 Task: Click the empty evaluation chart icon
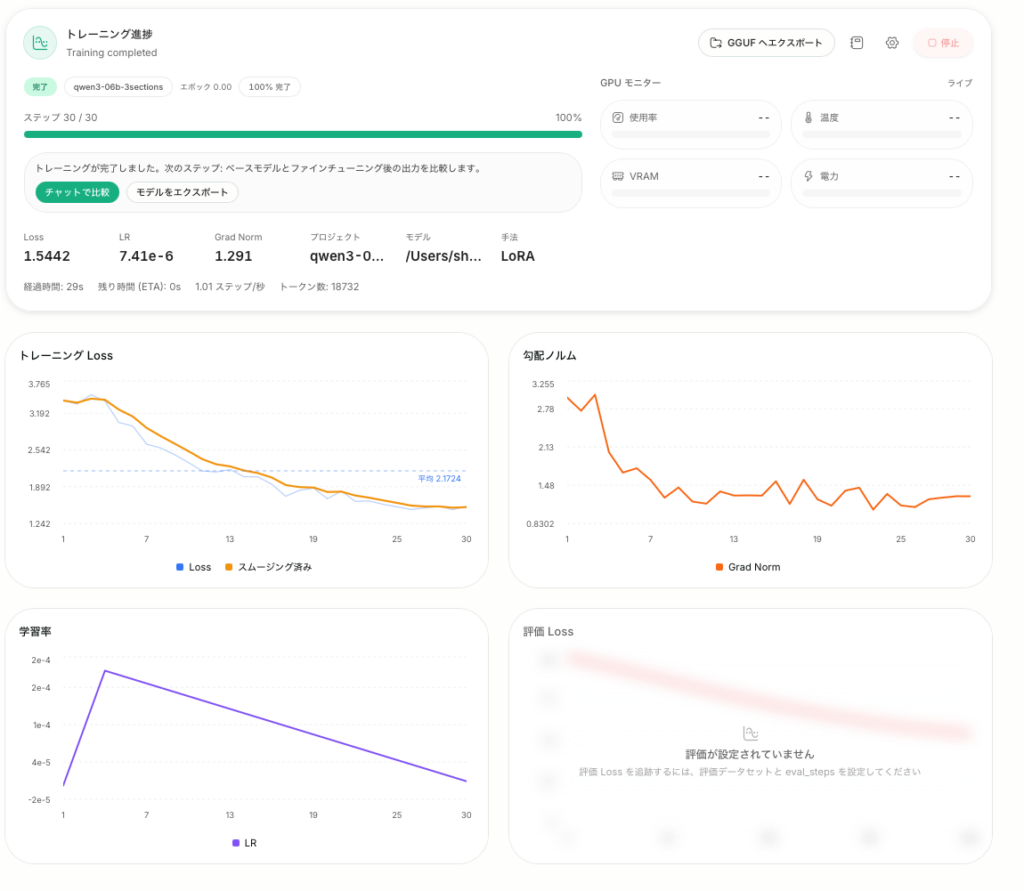tap(750, 733)
